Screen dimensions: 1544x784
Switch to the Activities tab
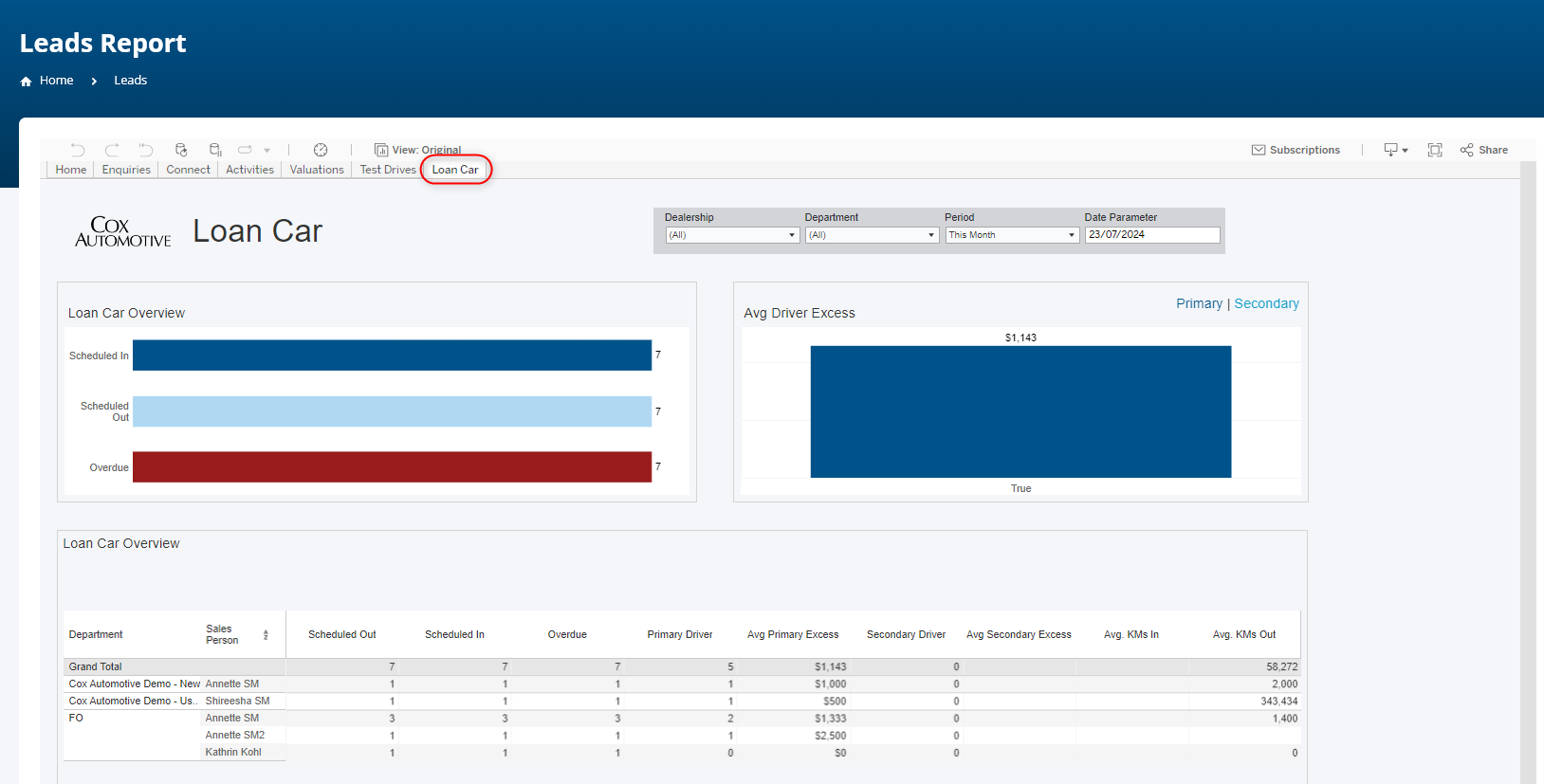[x=249, y=170]
